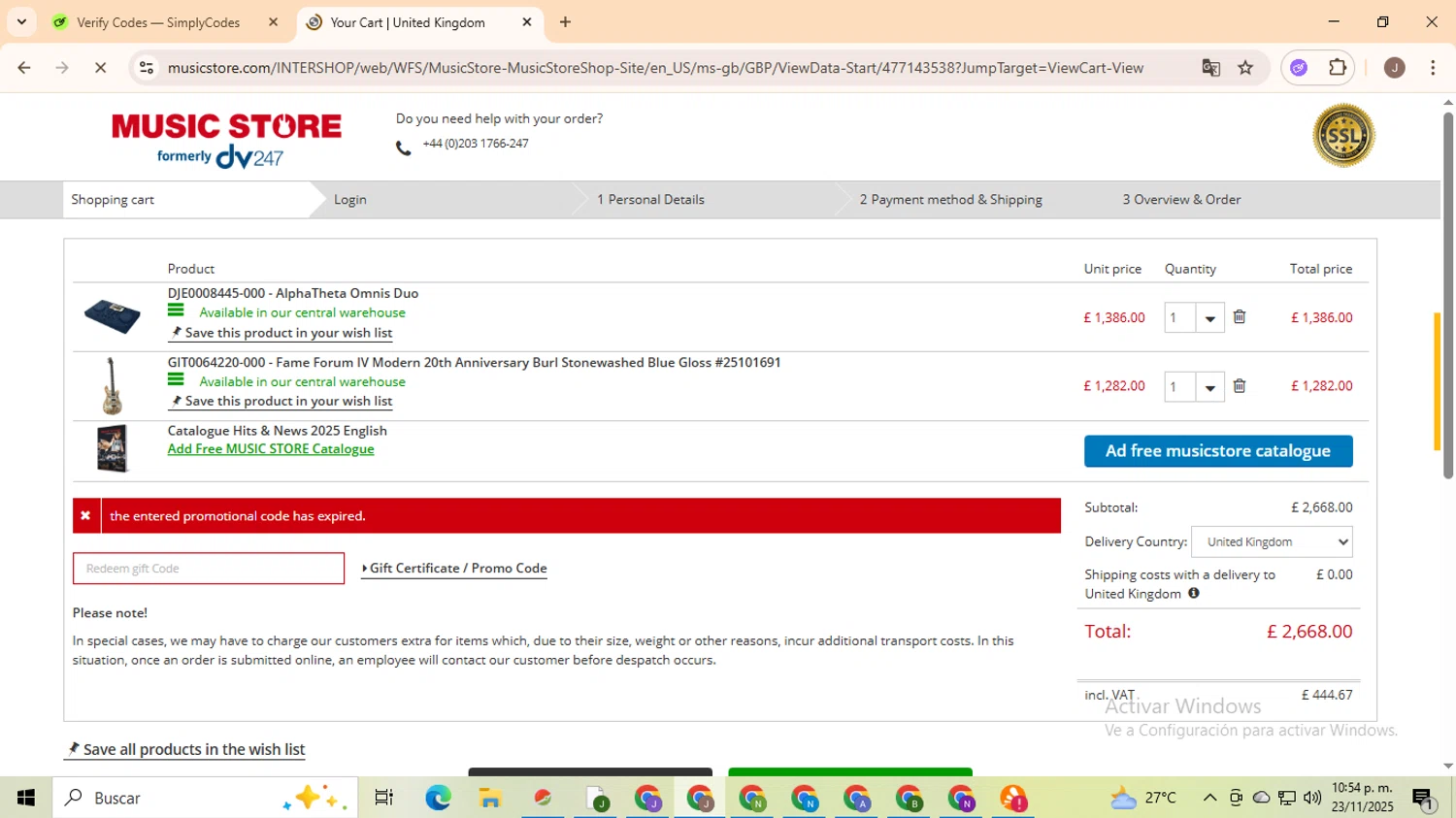Close the Verify Codes — SimplyCodes tab

pyautogui.click(x=273, y=22)
